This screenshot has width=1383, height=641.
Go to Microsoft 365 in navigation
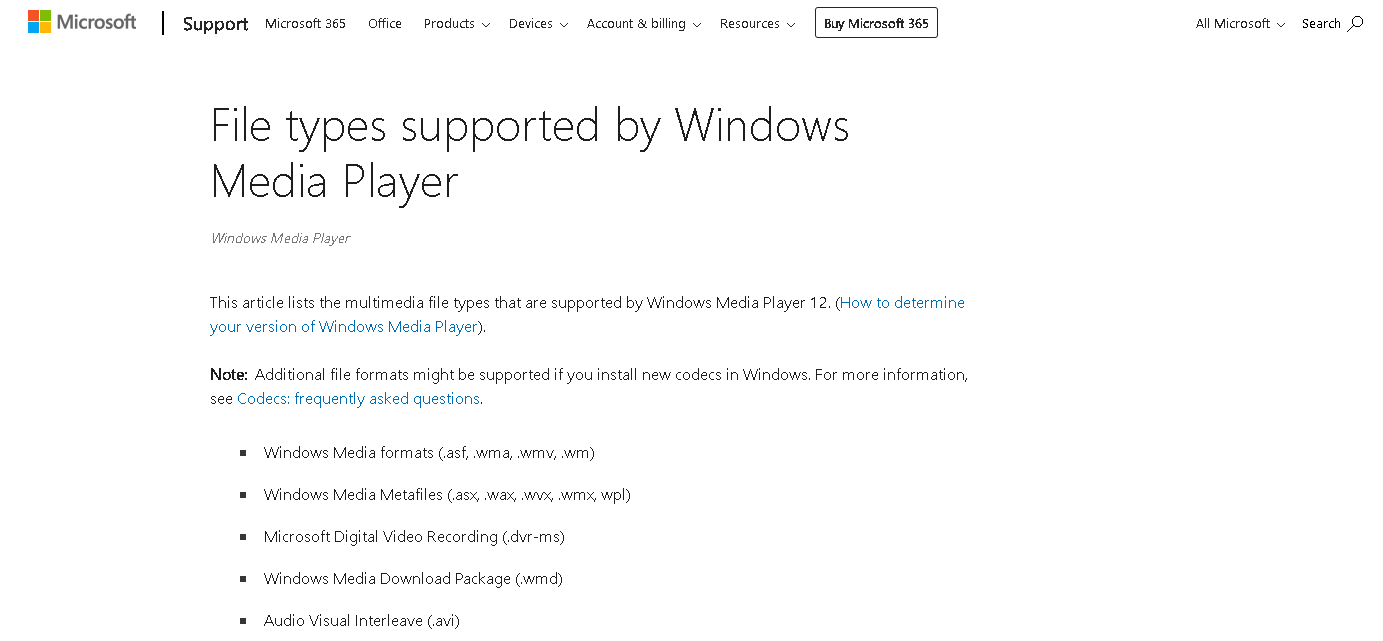pos(305,23)
